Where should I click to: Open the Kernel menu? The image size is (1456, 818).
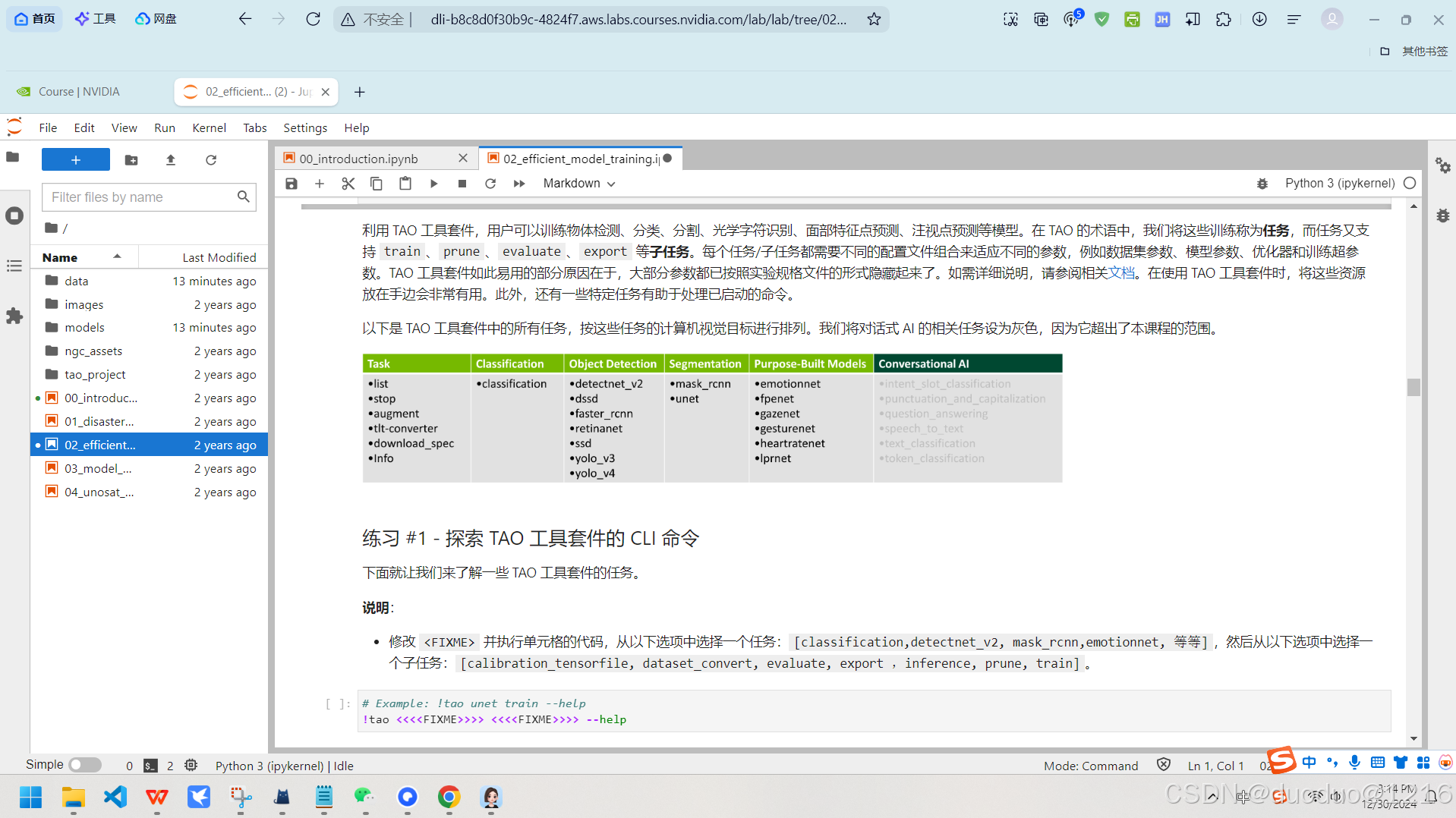(209, 127)
